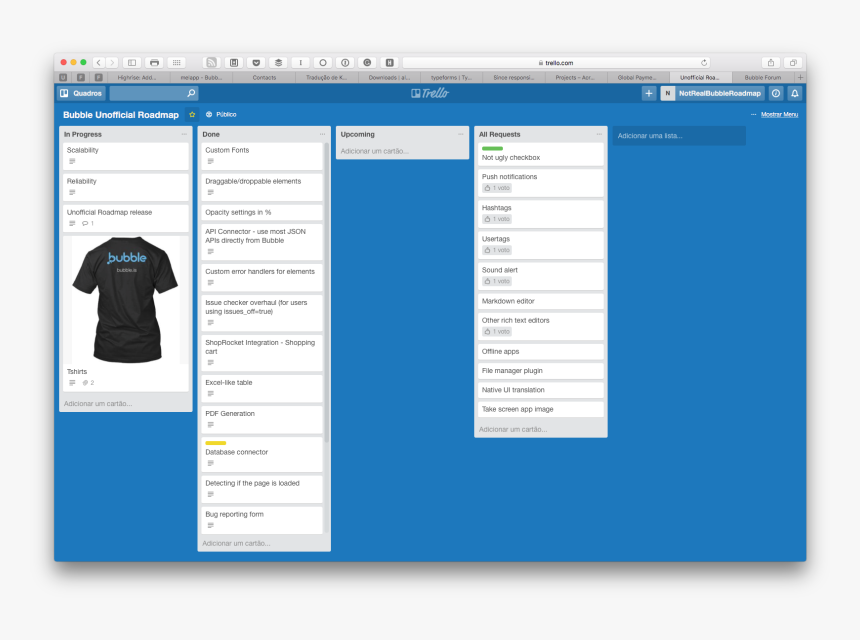Click the Safari share button
The height and width of the screenshot is (640, 860).
click(771, 63)
